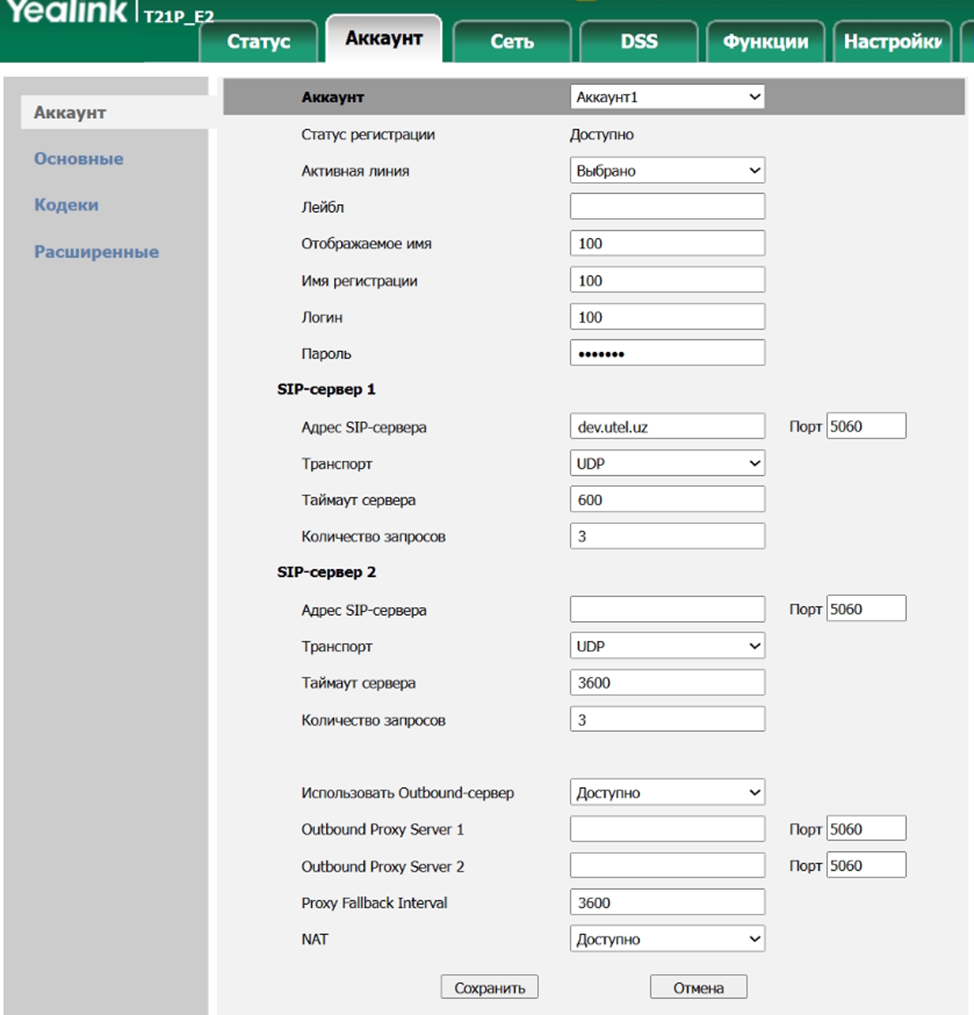This screenshot has width=974, height=1015.
Task: Open the Статус tab
Action: pos(258,42)
